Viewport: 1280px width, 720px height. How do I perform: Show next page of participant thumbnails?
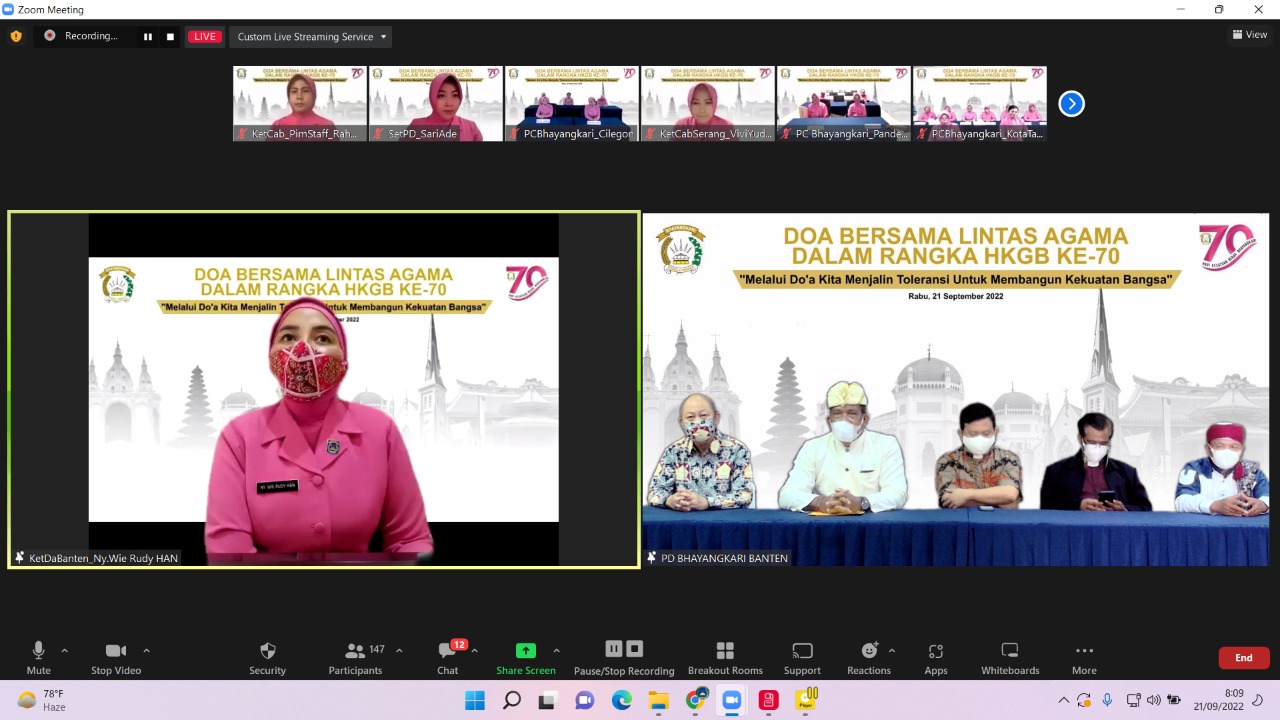[x=1071, y=104]
